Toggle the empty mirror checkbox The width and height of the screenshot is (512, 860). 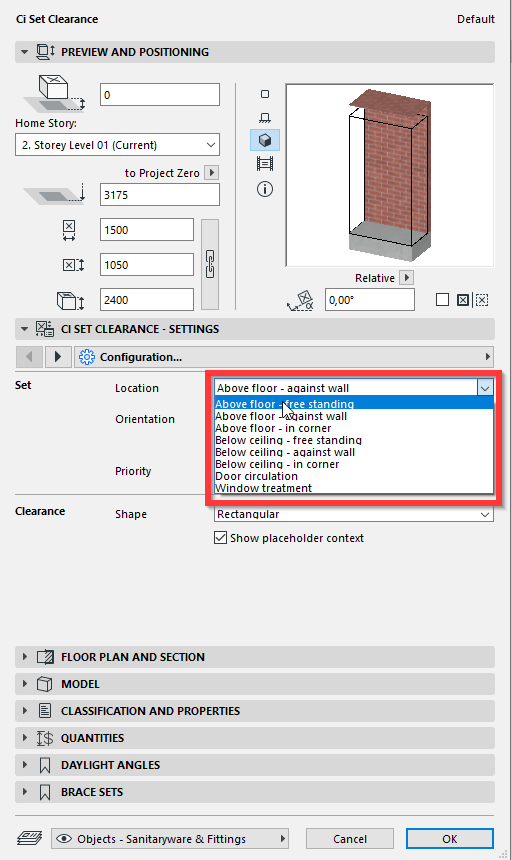pos(442,299)
